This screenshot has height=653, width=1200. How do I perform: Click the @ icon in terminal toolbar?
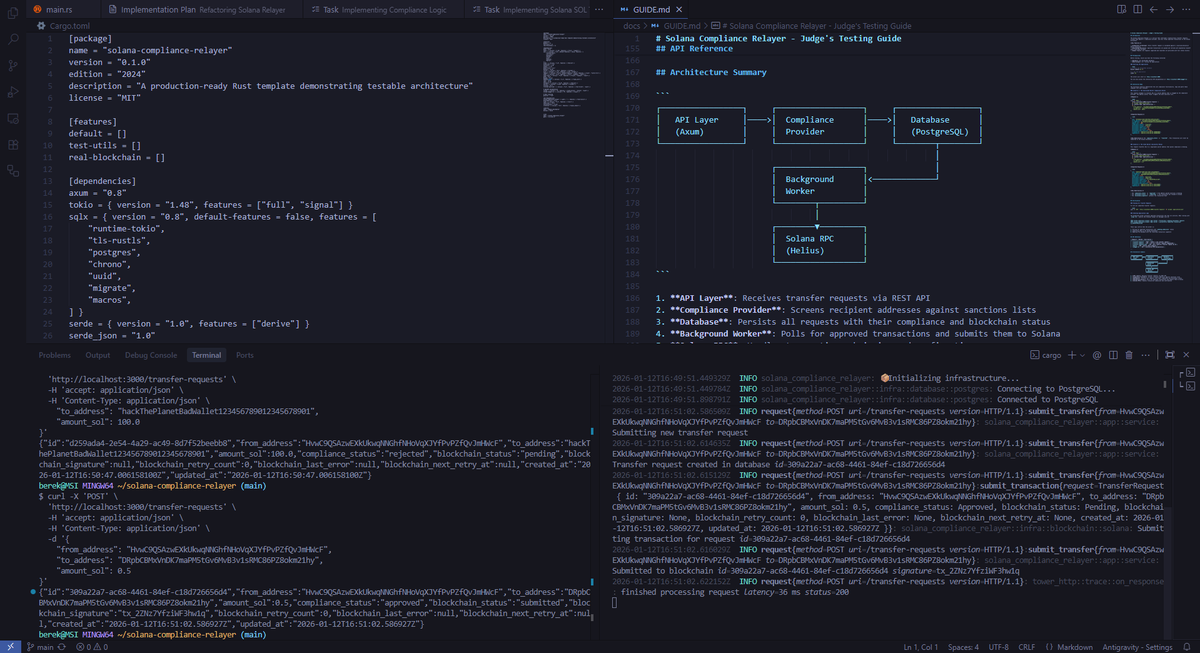pos(1097,355)
